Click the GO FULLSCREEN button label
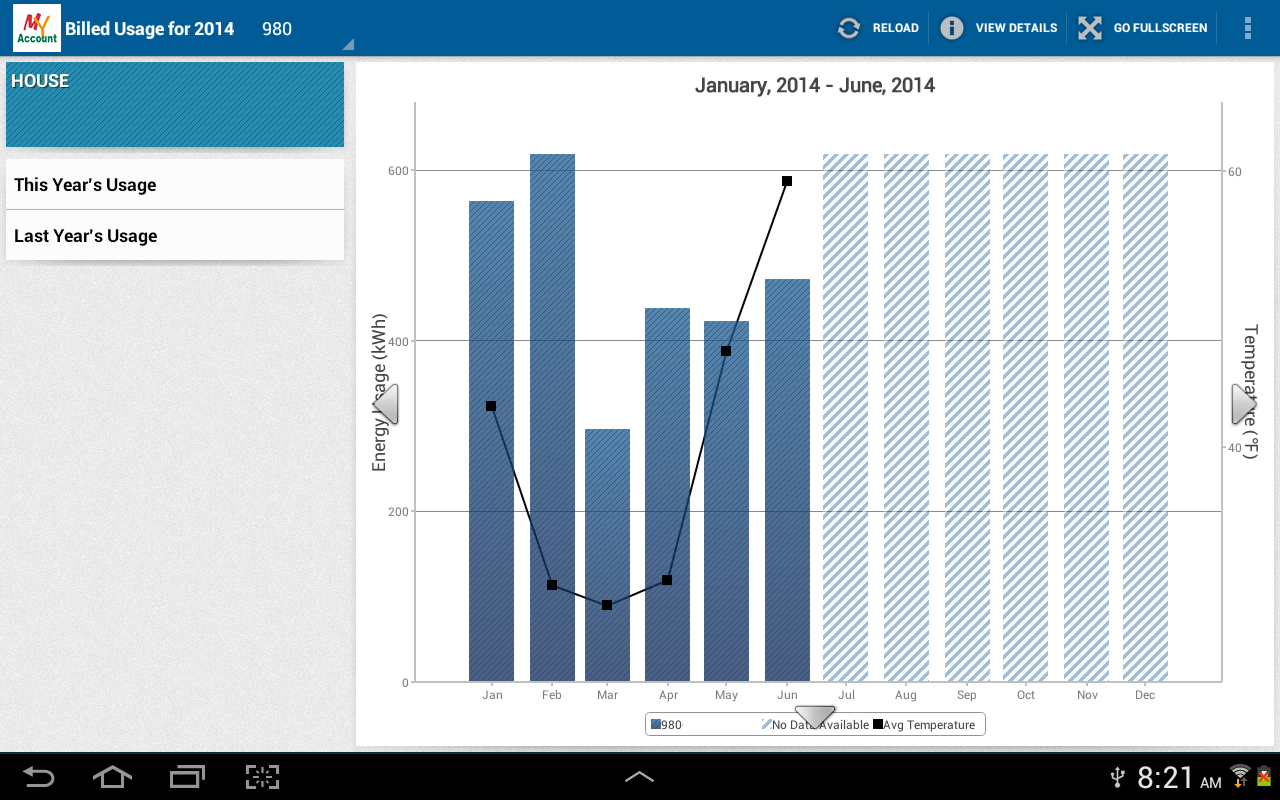This screenshot has width=1280, height=800. [1161, 28]
